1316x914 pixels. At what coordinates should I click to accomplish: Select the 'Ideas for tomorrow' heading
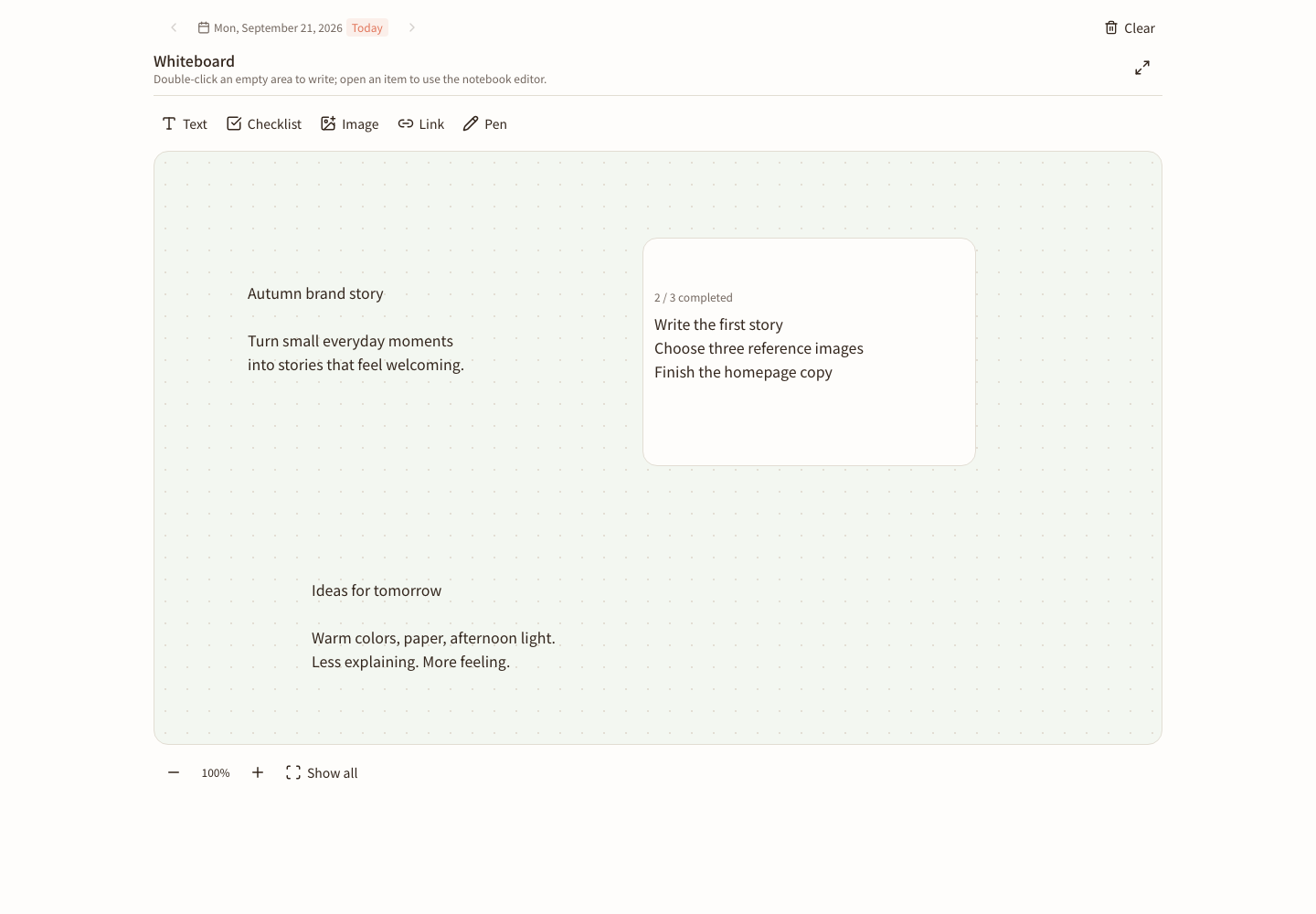click(x=377, y=590)
